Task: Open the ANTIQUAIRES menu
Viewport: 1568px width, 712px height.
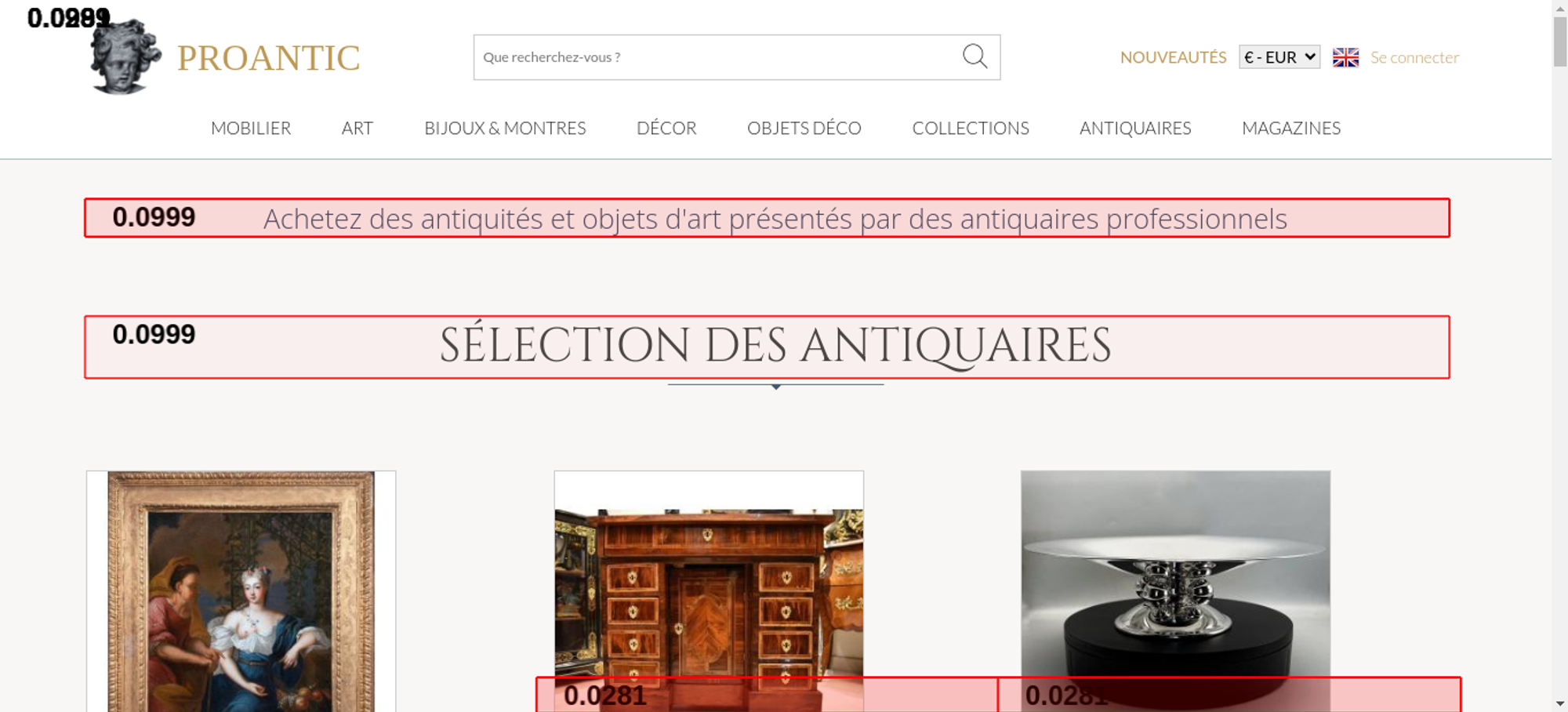Action: [x=1135, y=128]
